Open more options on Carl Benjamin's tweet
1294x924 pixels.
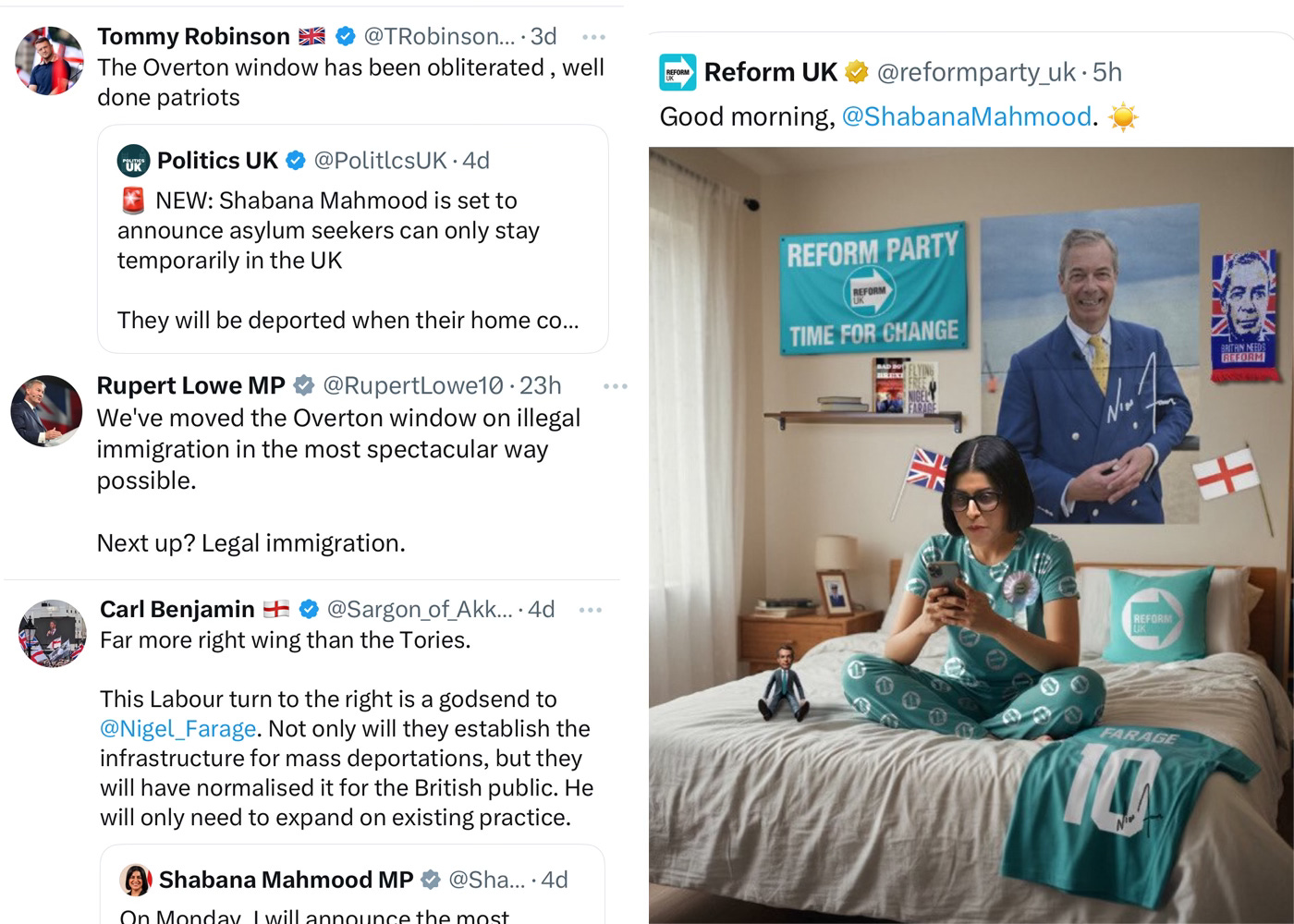click(590, 610)
